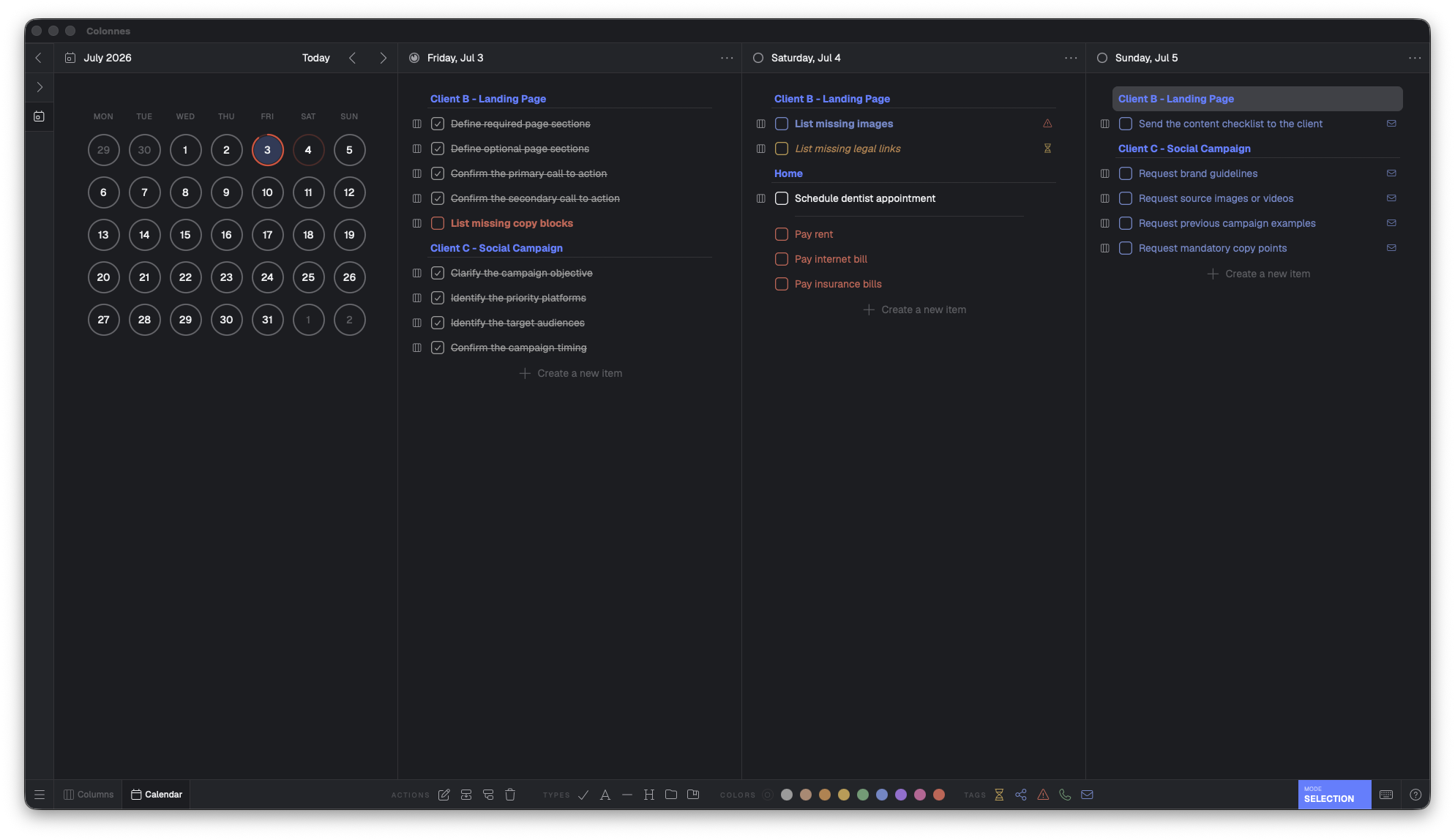Open the hamburger menu at bottom left
This screenshot has height=840, width=1455.
click(40, 795)
